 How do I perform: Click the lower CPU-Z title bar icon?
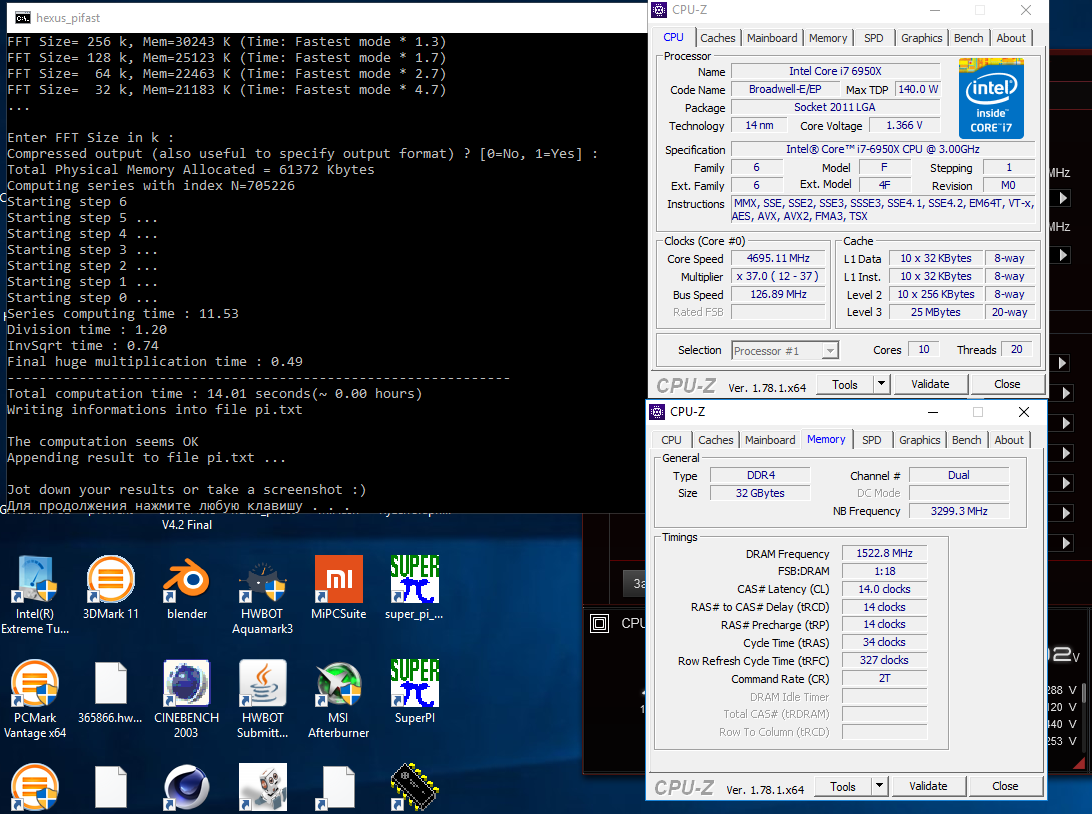[657, 412]
